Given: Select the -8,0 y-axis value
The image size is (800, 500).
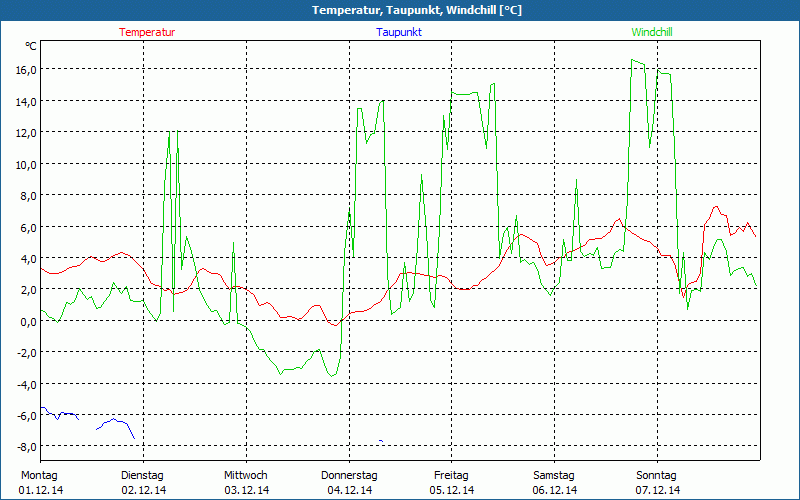Looking at the screenshot, I should coord(25,446).
